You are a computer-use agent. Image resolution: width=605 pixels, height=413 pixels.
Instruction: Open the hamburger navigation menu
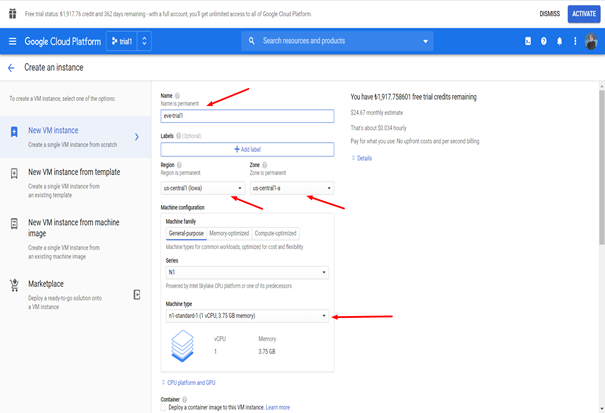[12, 41]
